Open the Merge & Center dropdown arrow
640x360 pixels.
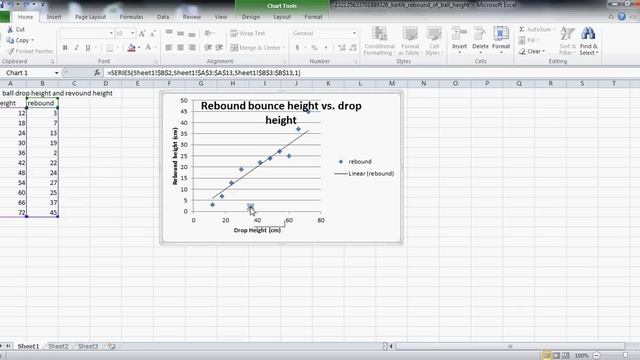point(284,48)
